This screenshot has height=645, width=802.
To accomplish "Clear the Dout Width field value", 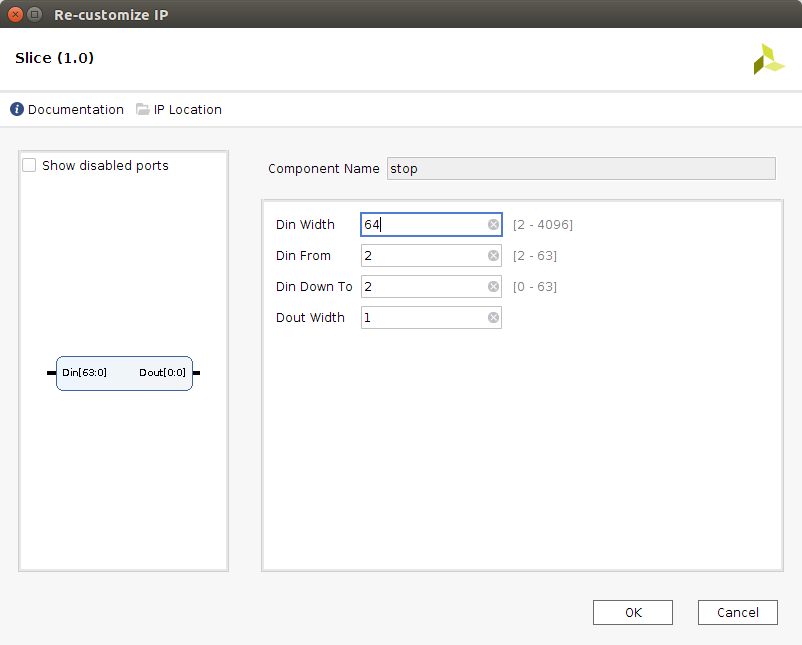I will click(x=493, y=318).
